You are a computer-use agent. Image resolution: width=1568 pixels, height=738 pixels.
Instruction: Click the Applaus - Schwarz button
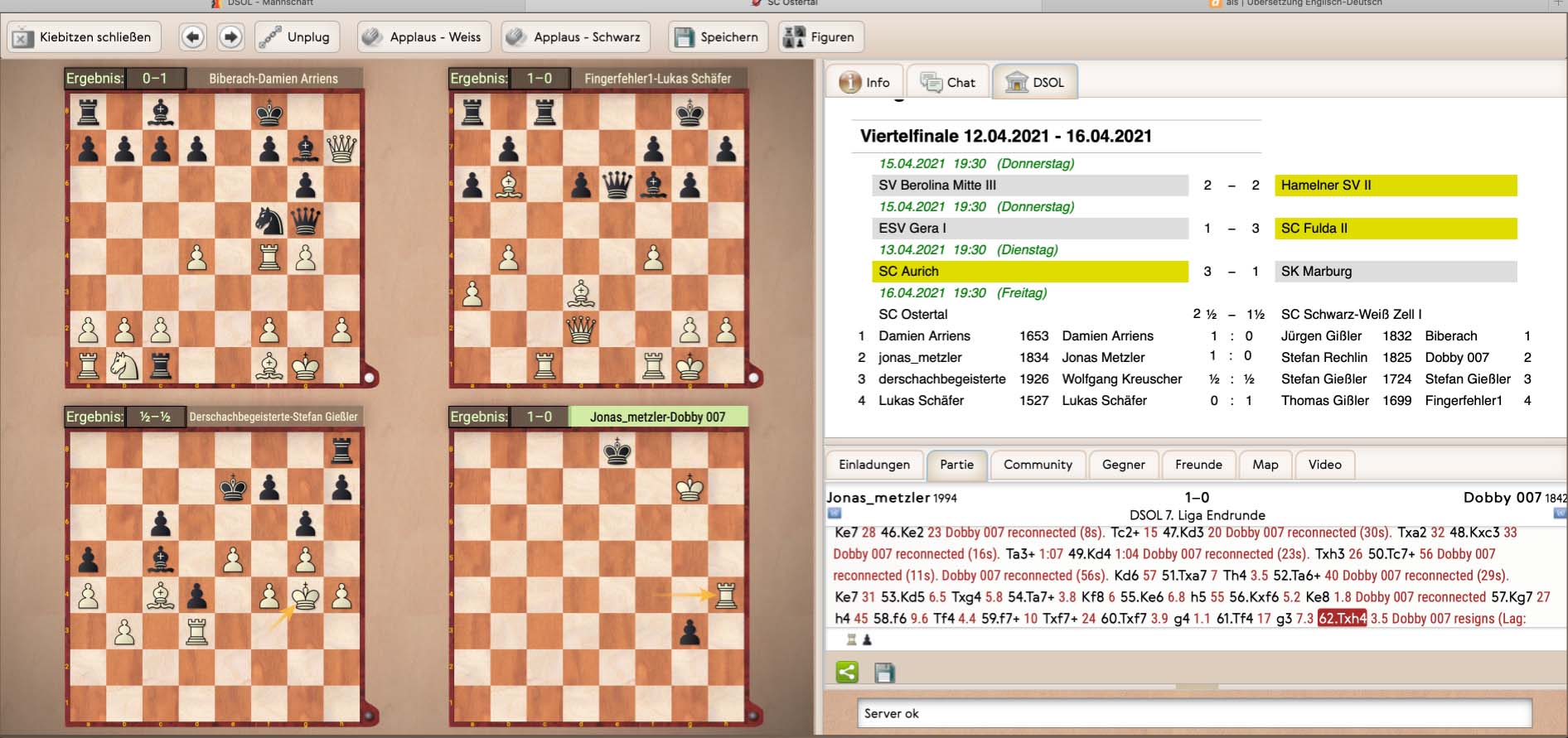coord(575,37)
